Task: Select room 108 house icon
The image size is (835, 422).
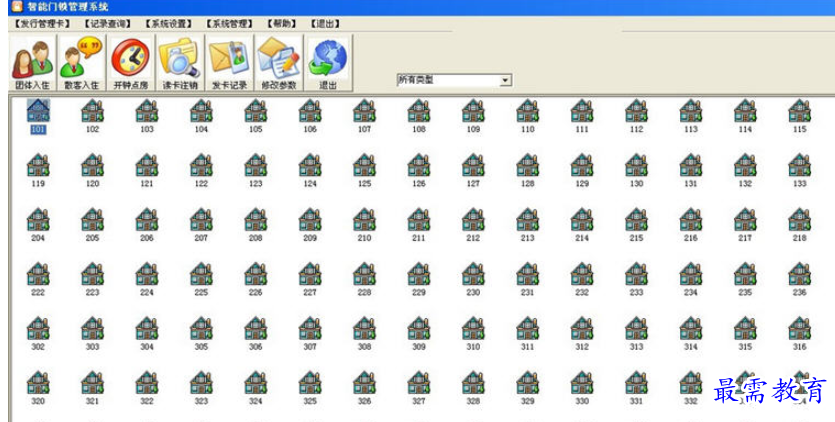Action: pyautogui.click(x=419, y=111)
